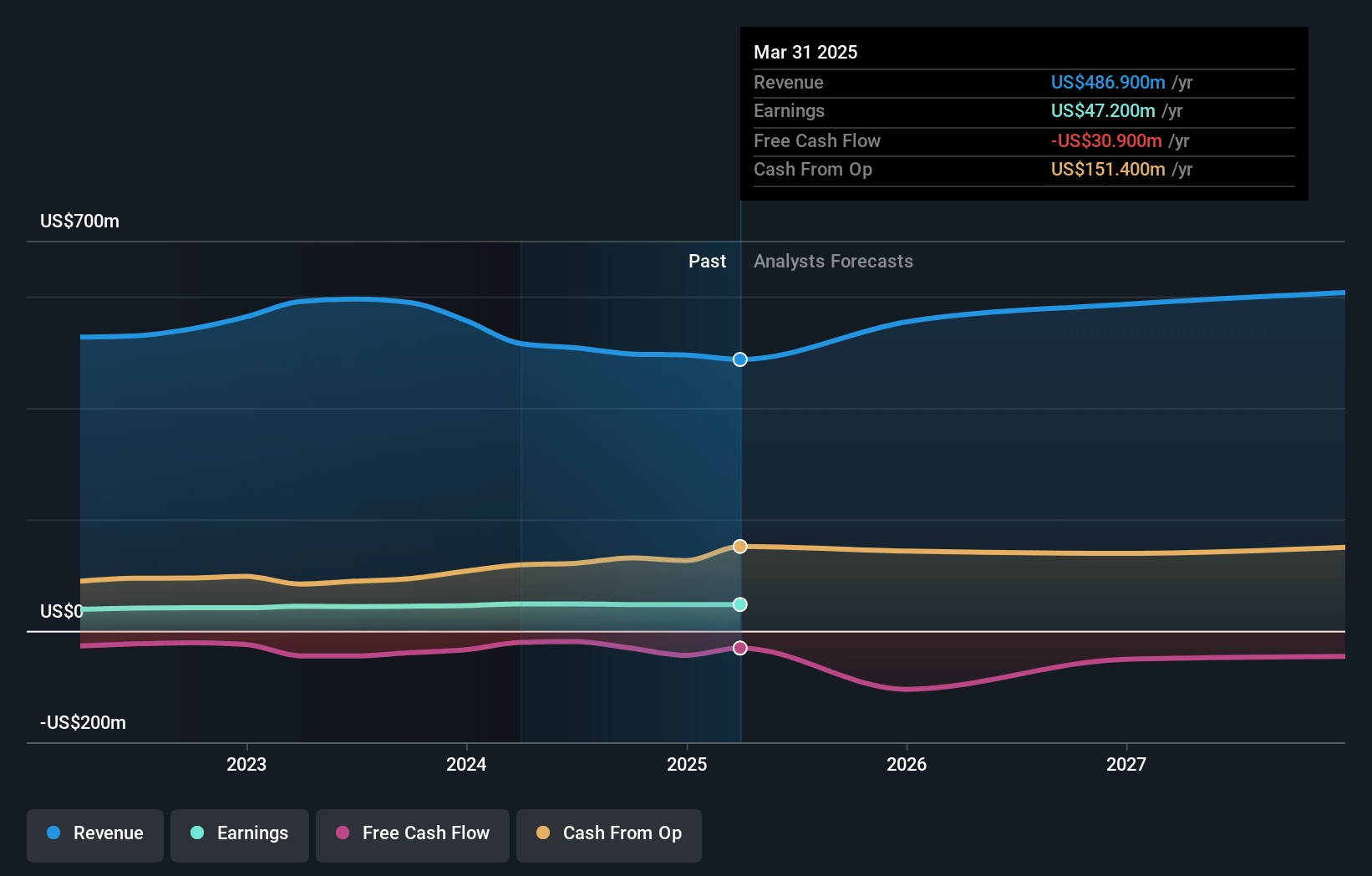Click the teal Earnings data point marker
The height and width of the screenshot is (876, 1372).
pyautogui.click(x=740, y=604)
